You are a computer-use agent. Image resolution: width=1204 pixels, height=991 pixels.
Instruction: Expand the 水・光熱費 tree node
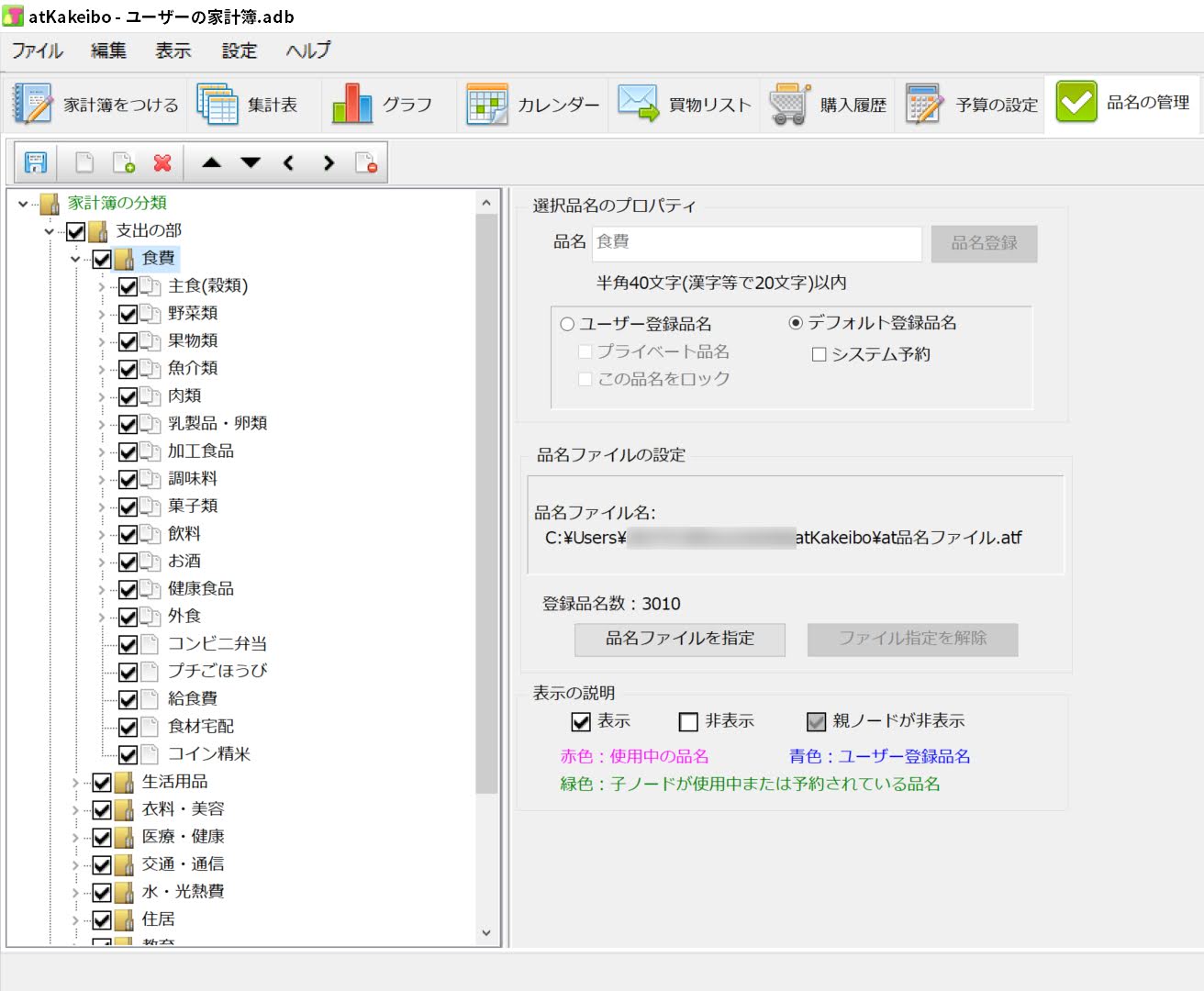(x=75, y=893)
